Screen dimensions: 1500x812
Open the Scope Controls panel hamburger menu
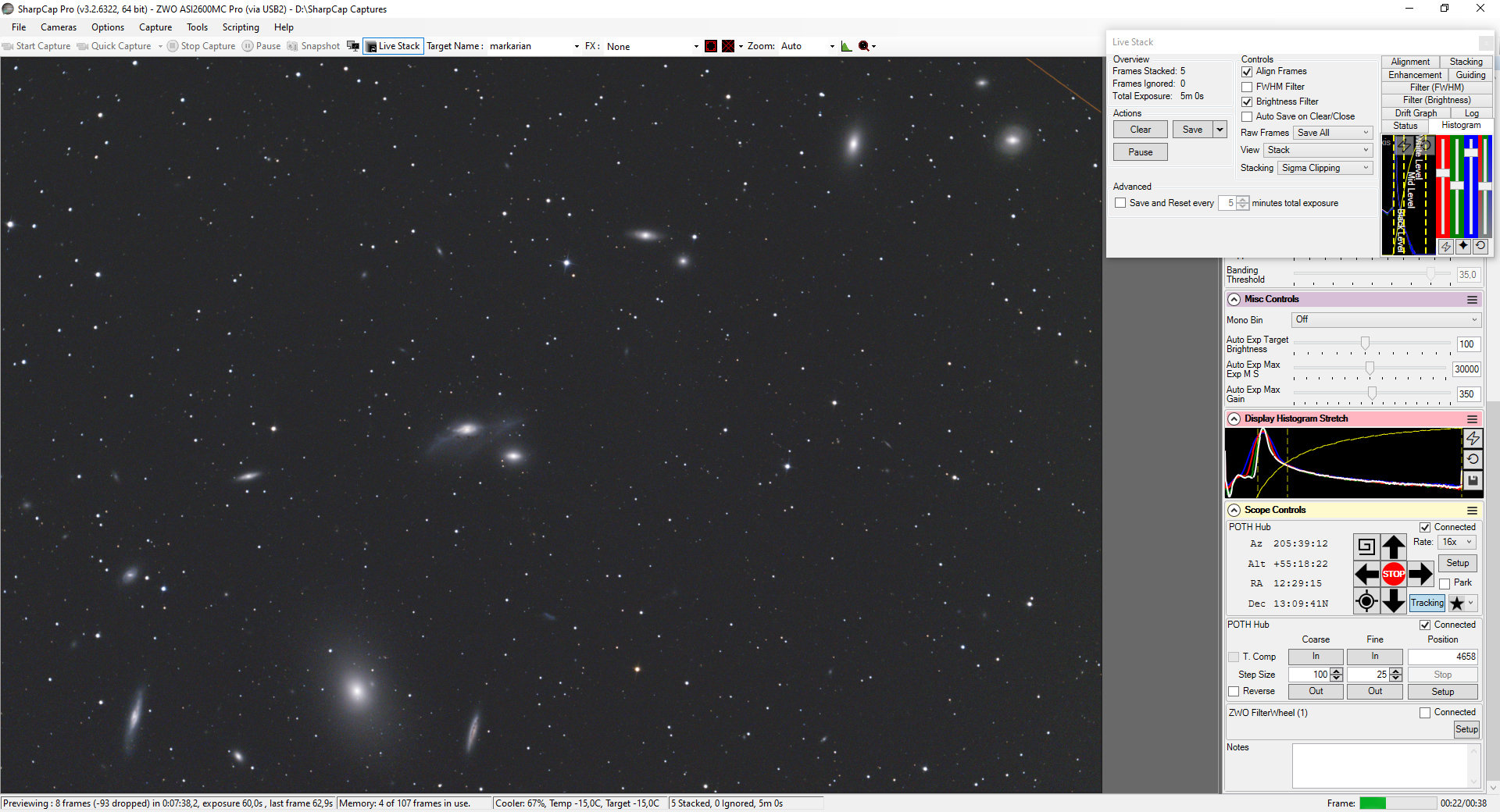[x=1473, y=511]
